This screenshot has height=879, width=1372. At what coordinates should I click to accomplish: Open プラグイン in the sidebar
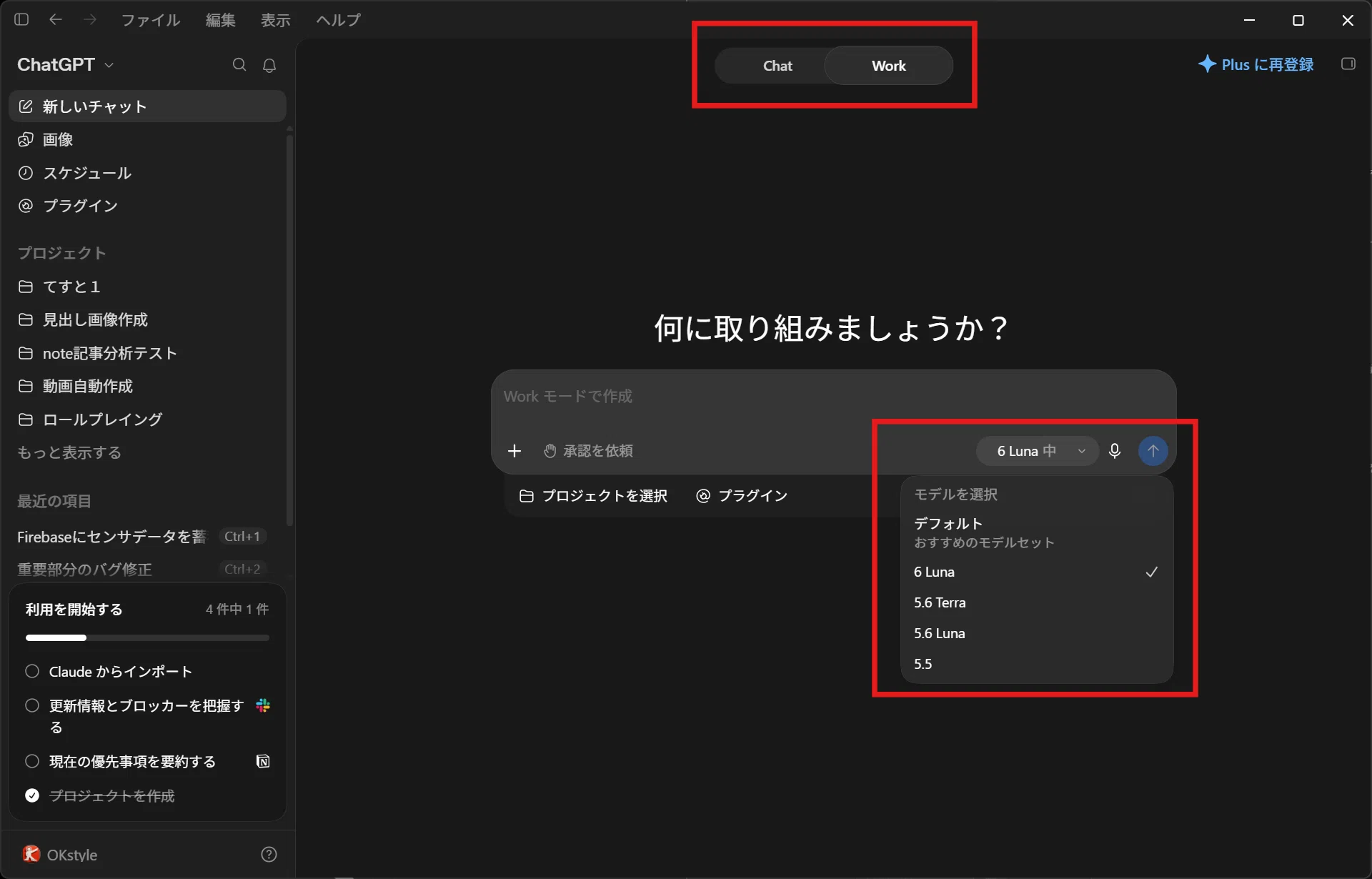click(147, 206)
